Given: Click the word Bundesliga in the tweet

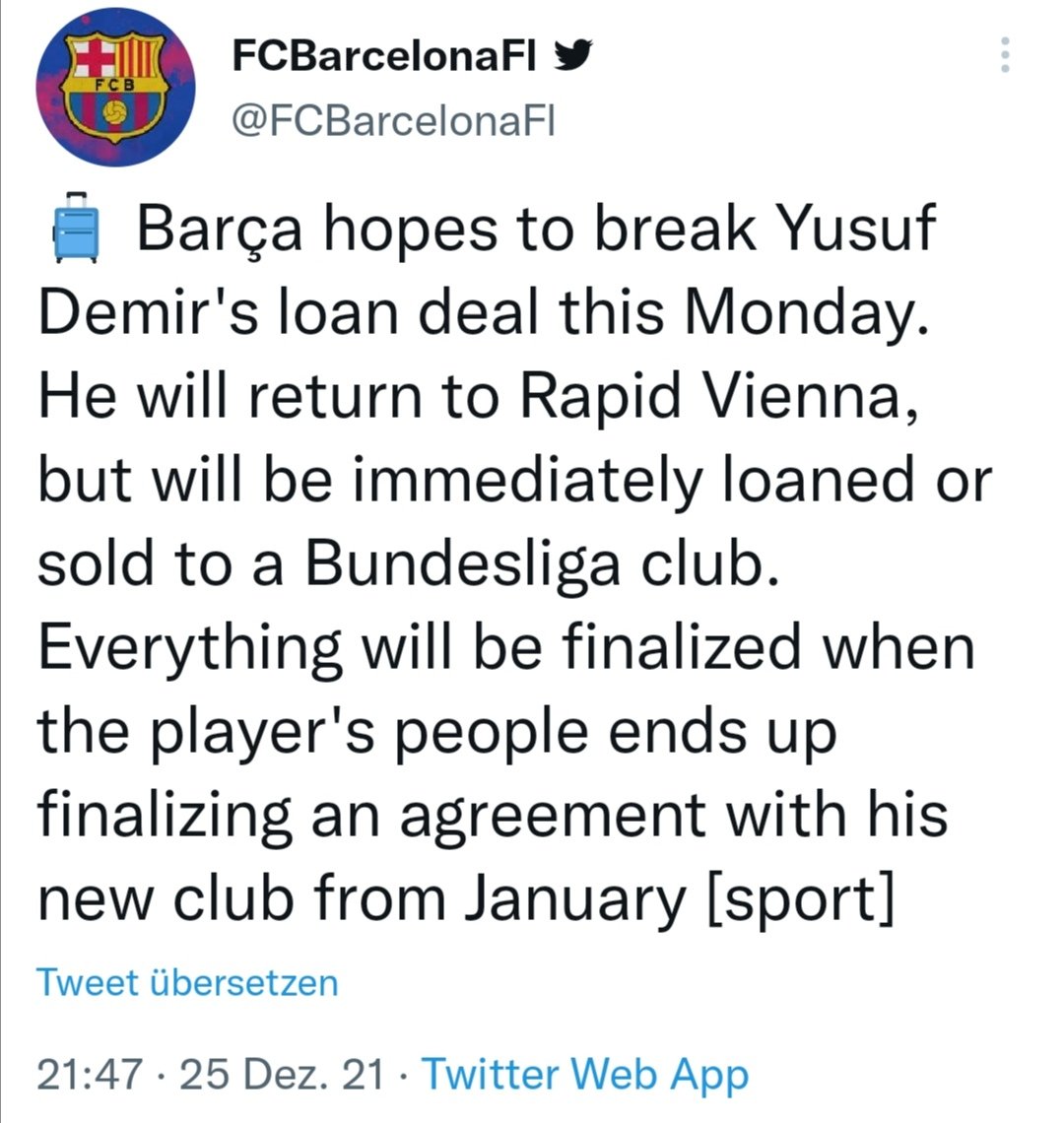Looking at the screenshot, I should [463, 563].
